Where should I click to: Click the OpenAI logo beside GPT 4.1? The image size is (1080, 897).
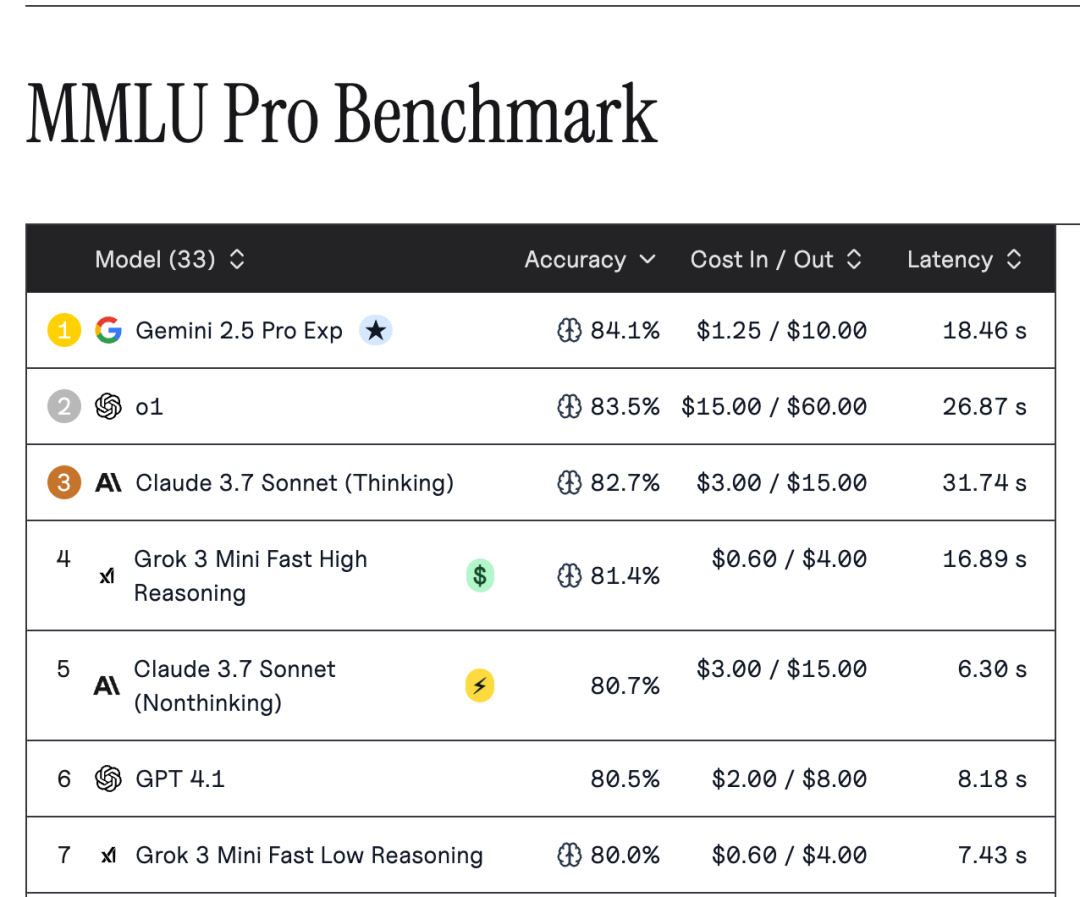[108, 779]
